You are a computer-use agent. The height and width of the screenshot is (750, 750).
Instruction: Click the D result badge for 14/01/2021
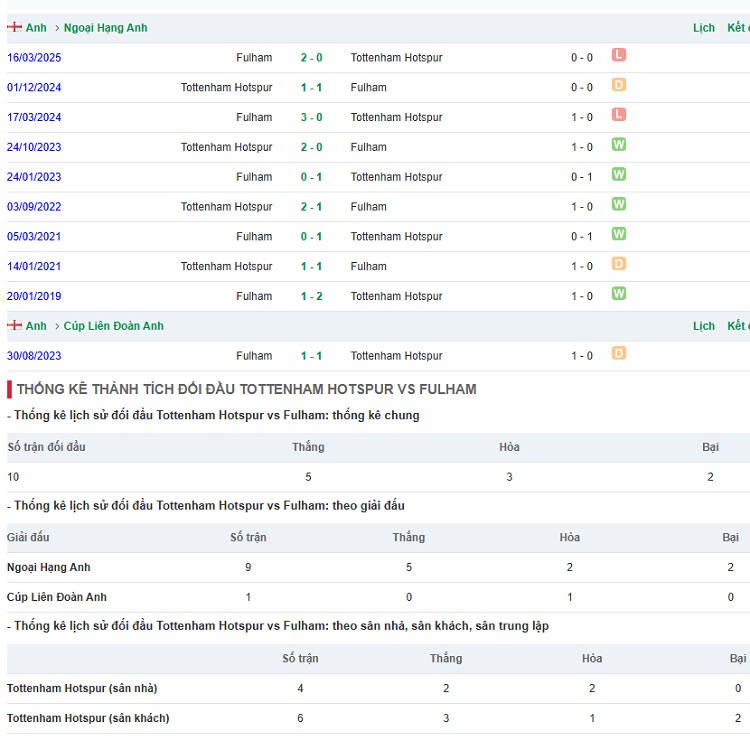point(619,265)
